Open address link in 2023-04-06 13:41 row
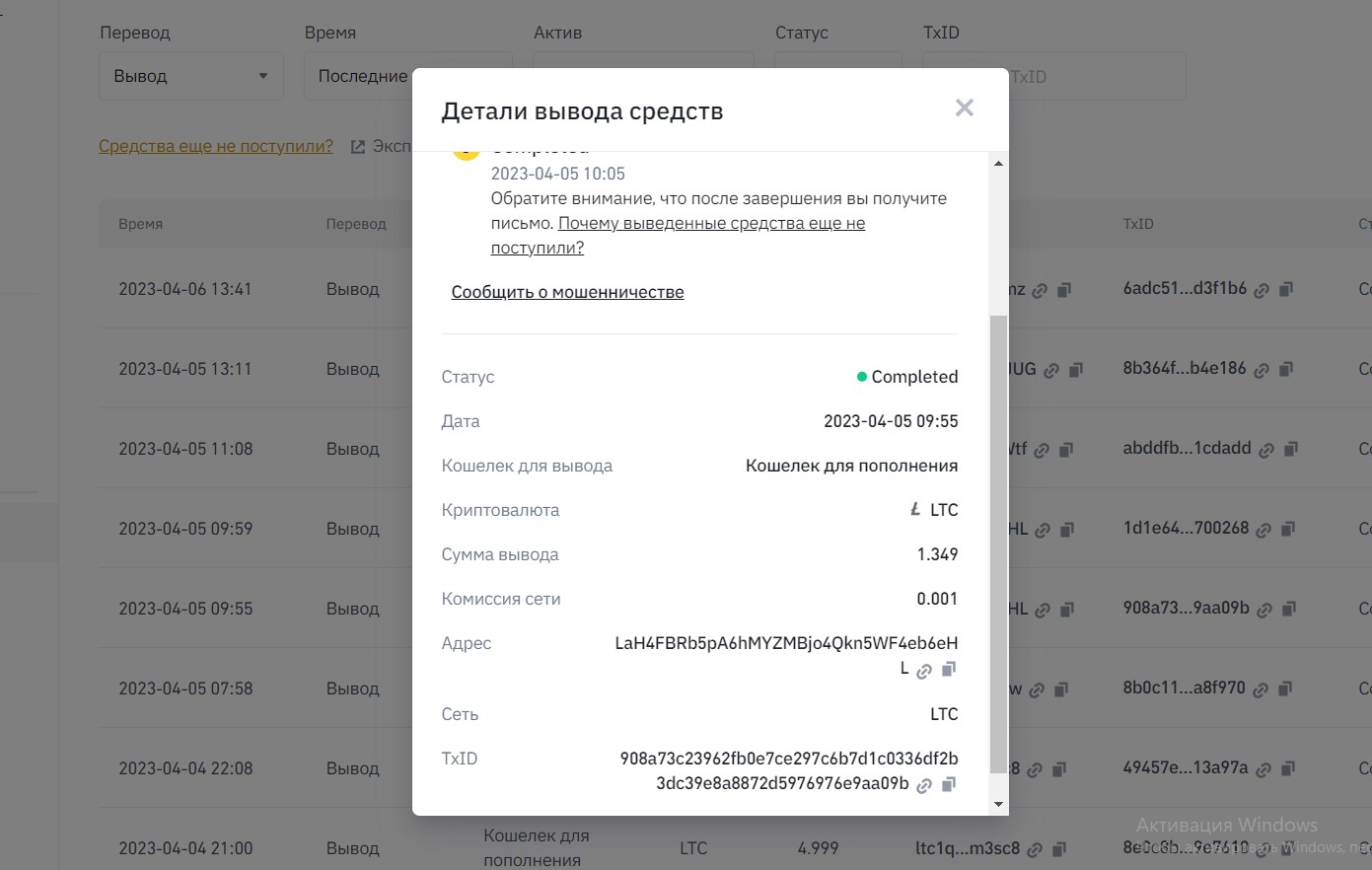Image resolution: width=1372 pixels, height=870 pixels. point(1041,292)
